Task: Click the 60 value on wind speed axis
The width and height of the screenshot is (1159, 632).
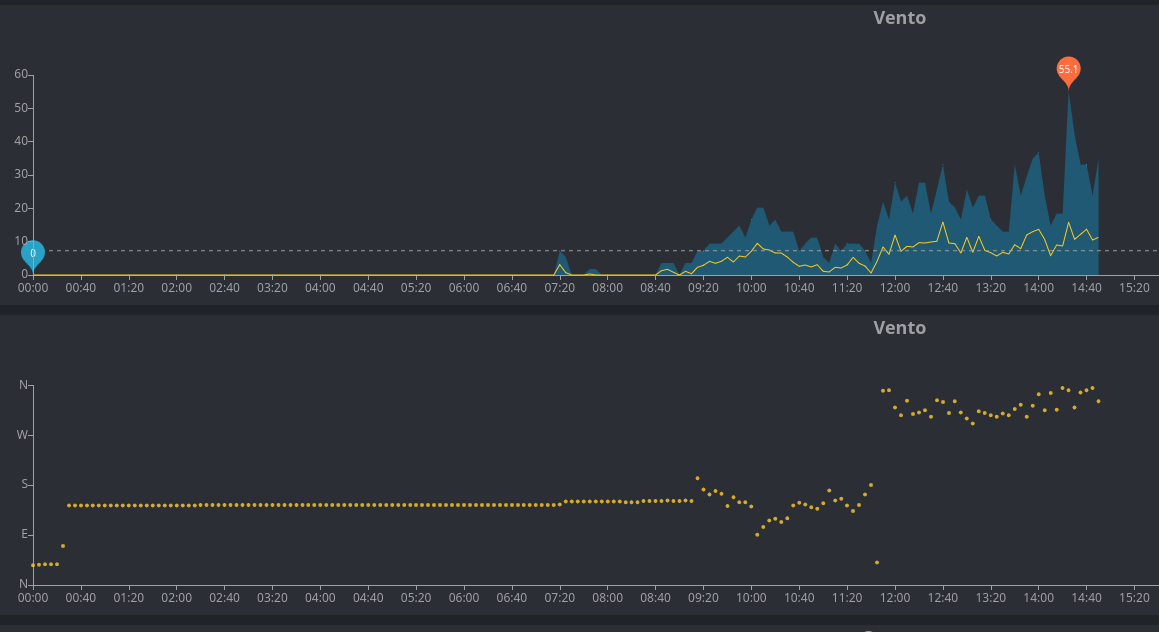Action: [21, 74]
